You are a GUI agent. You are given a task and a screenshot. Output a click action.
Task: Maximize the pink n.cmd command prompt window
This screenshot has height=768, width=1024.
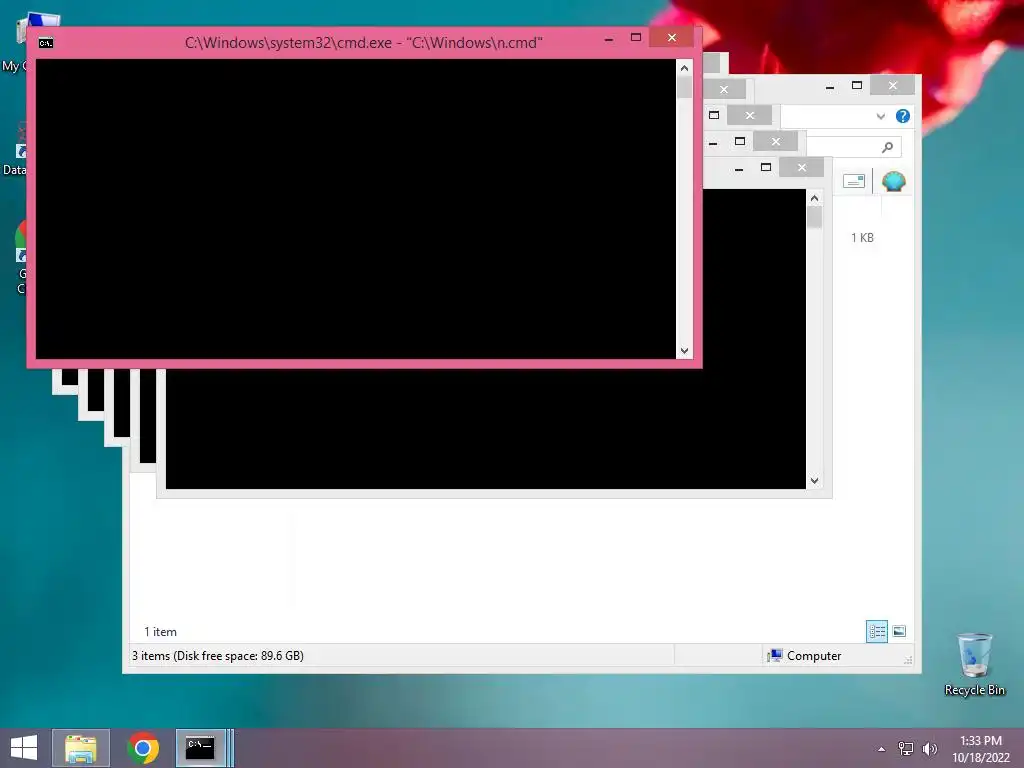635,37
